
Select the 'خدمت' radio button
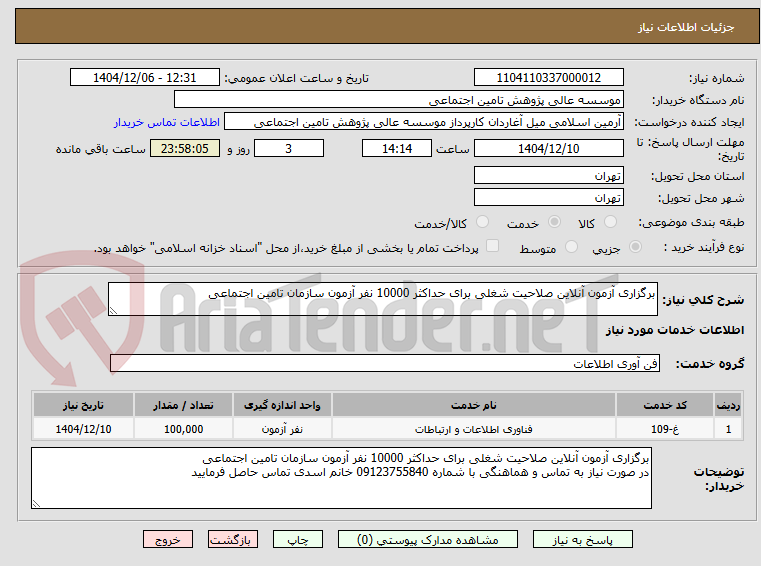(x=554, y=222)
